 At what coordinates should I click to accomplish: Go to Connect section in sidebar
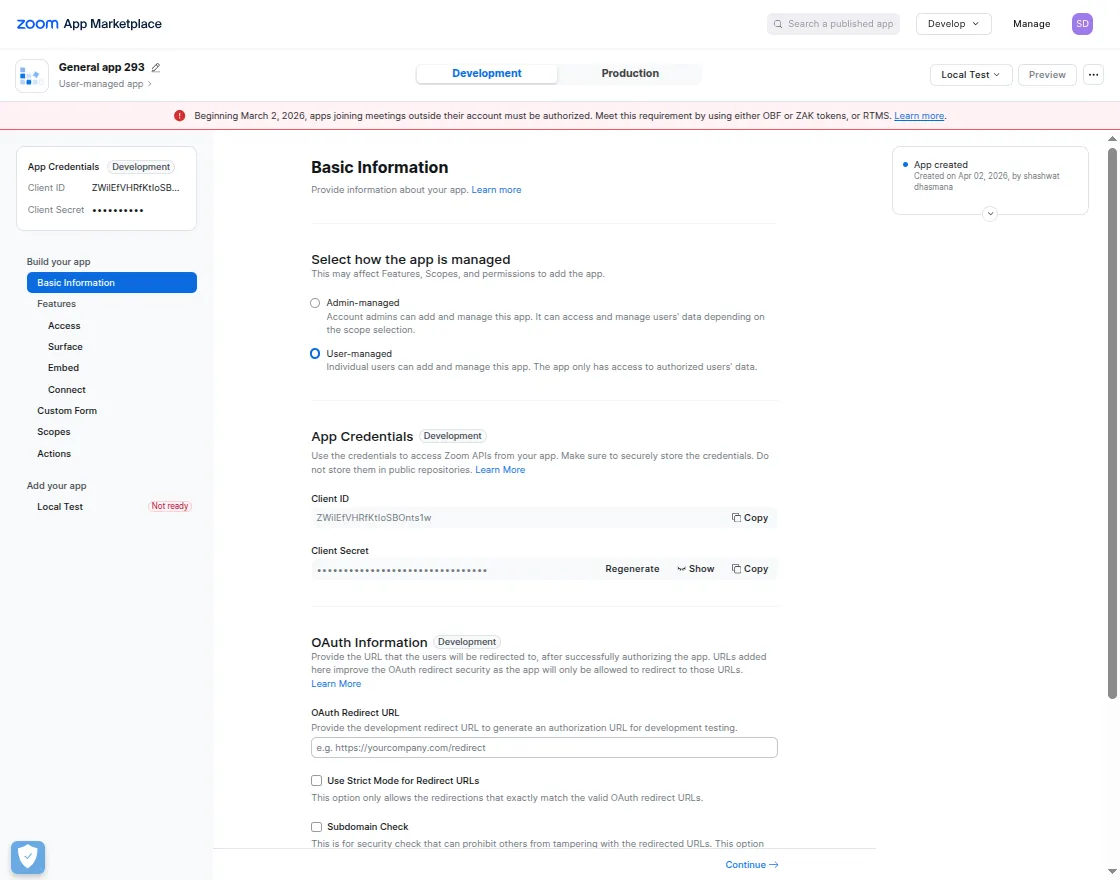66,390
